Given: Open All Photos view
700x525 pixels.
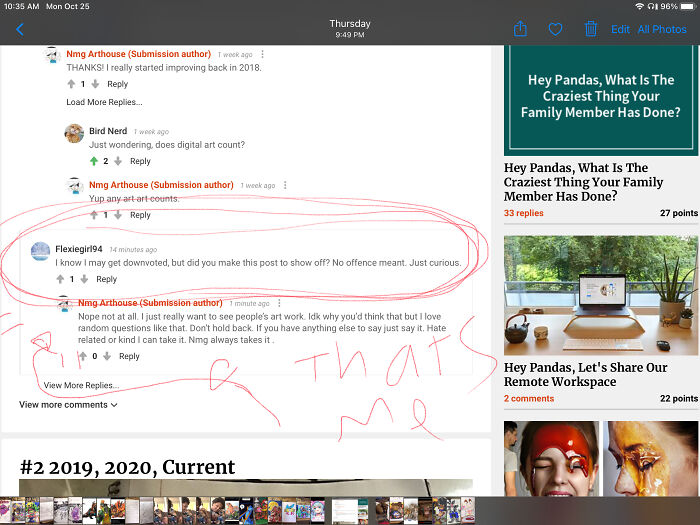Looking at the screenshot, I should (x=662, y=29).
